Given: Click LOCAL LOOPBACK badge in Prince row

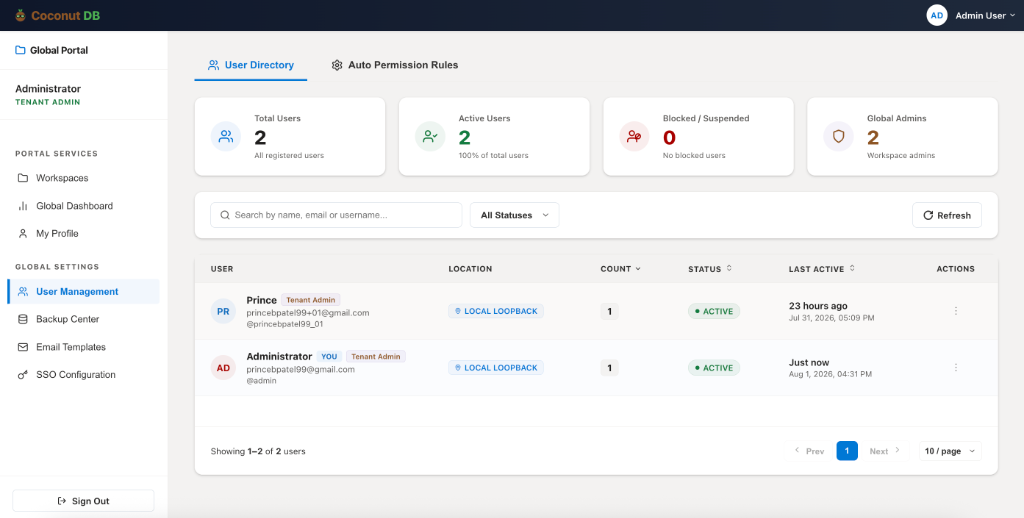Looking at the screenshot, I should click(x=496, y=311).
